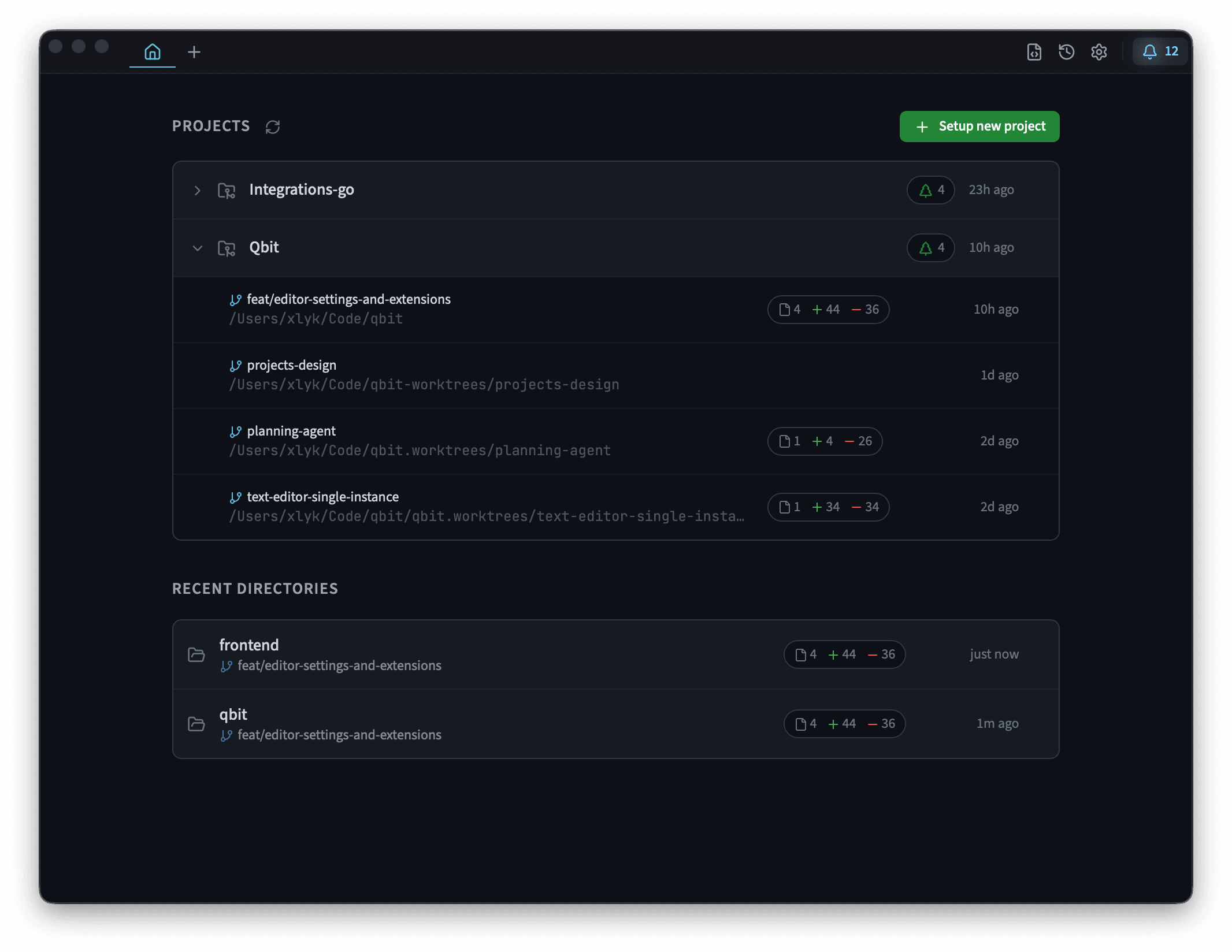Click the Integrations-go project folder icon
This screenshot has height=952, width=1232.
[227, 190]
